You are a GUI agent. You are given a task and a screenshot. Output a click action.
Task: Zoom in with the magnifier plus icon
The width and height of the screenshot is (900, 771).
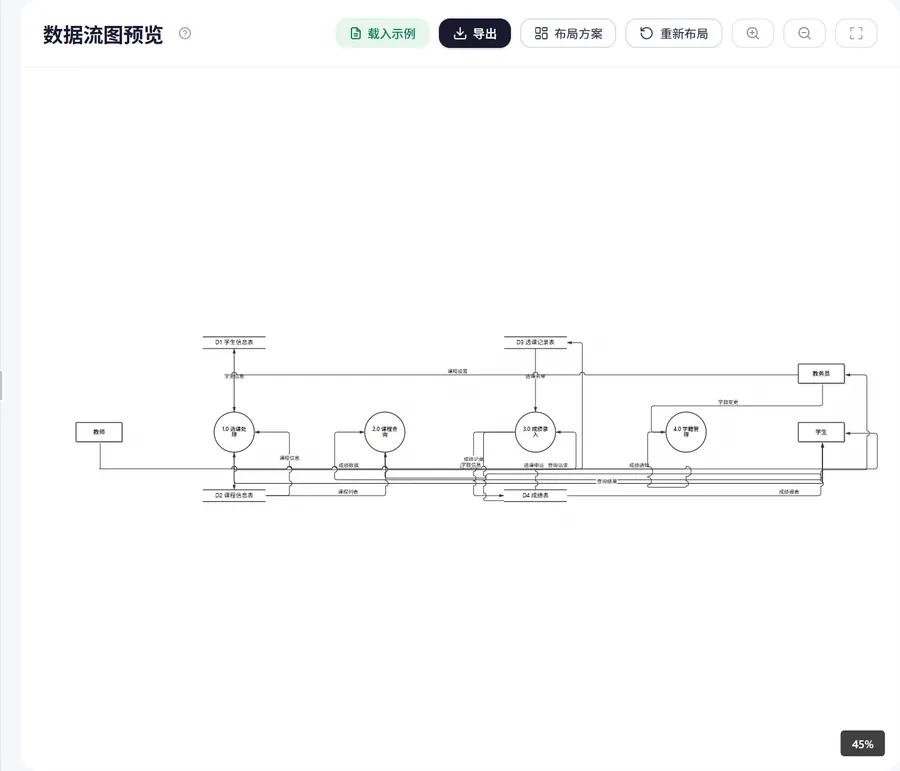click(752, 33)
